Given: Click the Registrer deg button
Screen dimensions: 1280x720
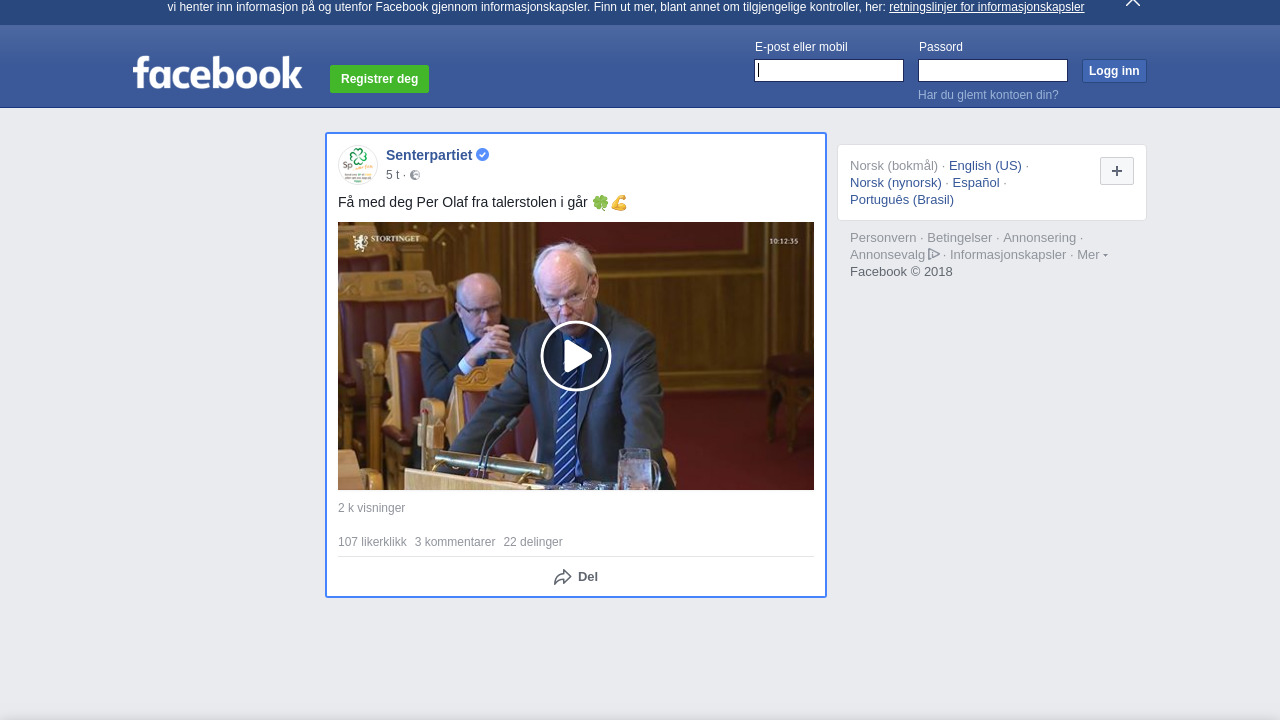Looking at the screenshot, I should coord(379,79).
